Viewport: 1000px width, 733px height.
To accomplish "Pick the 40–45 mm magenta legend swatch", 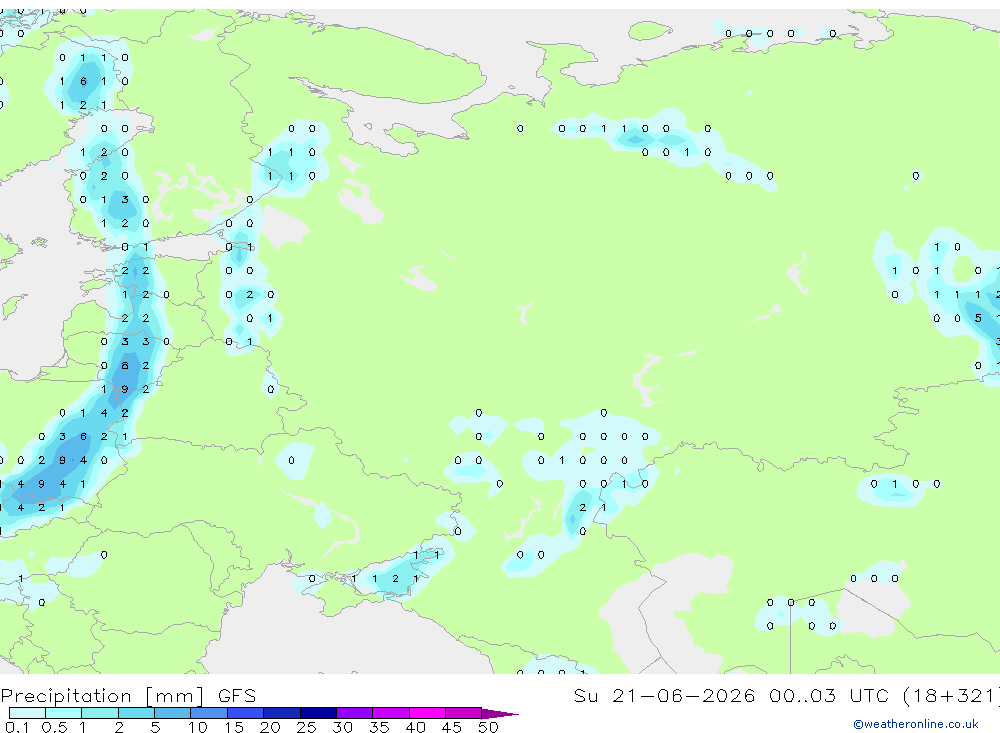I will (x=427, y=713).
